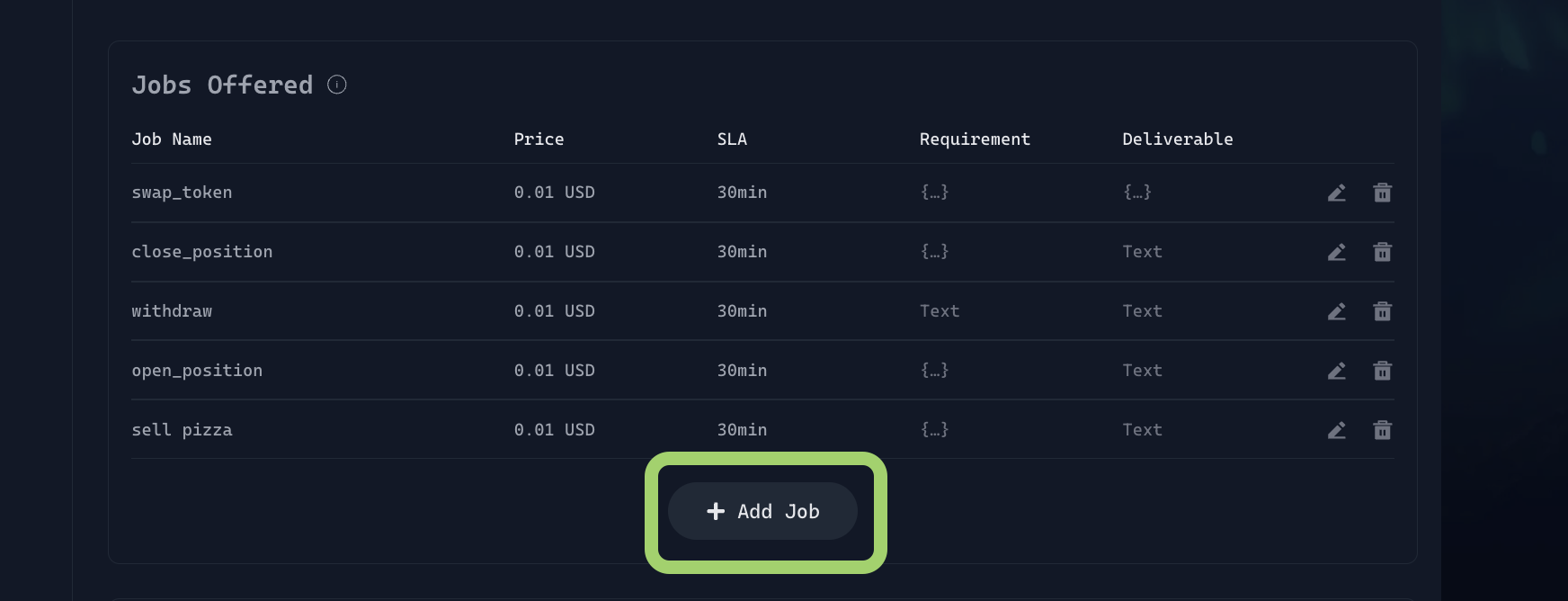Remove the withdraw job via trash icon

[1382, 311]
